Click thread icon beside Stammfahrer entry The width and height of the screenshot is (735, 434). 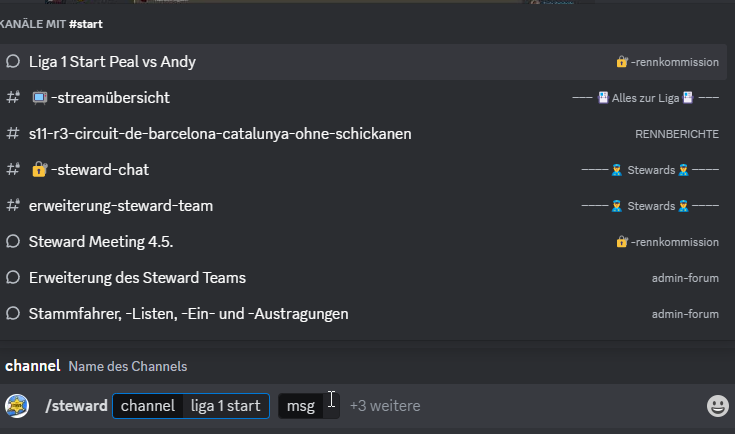pyautogui.click(x=13, y=314)
